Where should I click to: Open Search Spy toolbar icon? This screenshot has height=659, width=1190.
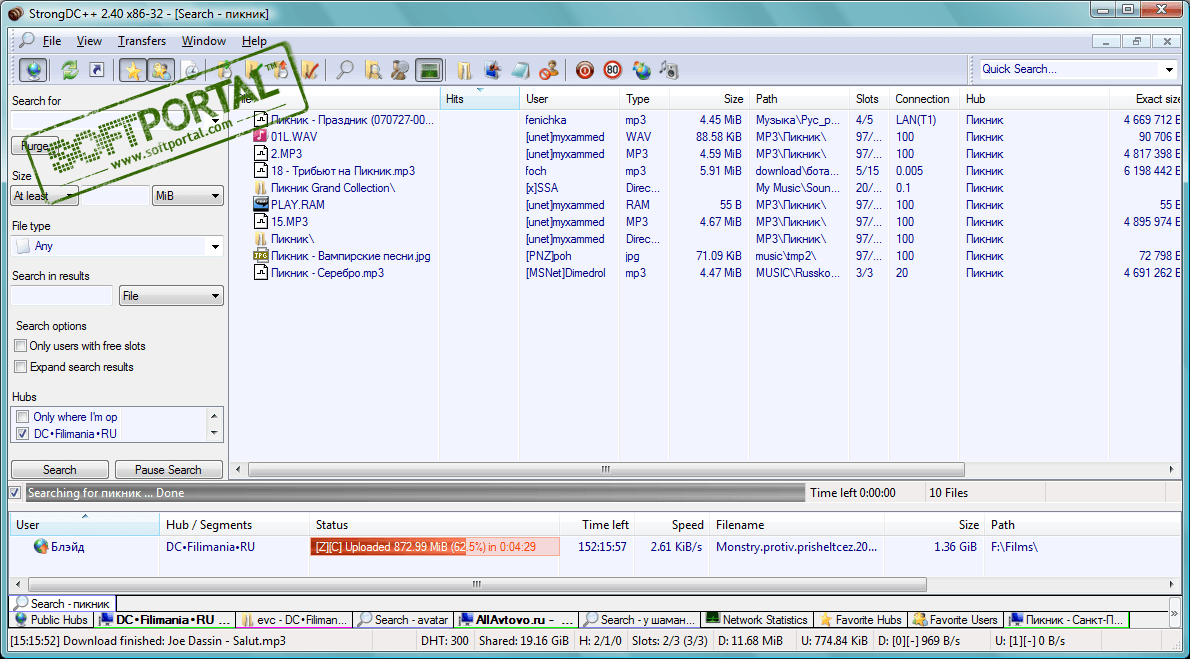(400, 70)
